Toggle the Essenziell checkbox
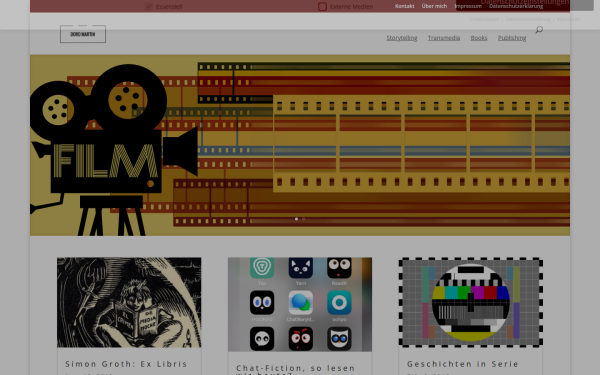 pyautogui.click(x=149, y=7)
